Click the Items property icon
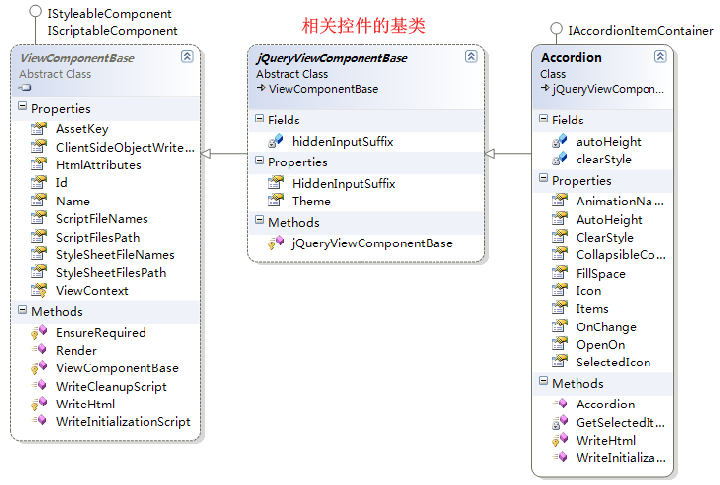 click(x=560, y=308)
